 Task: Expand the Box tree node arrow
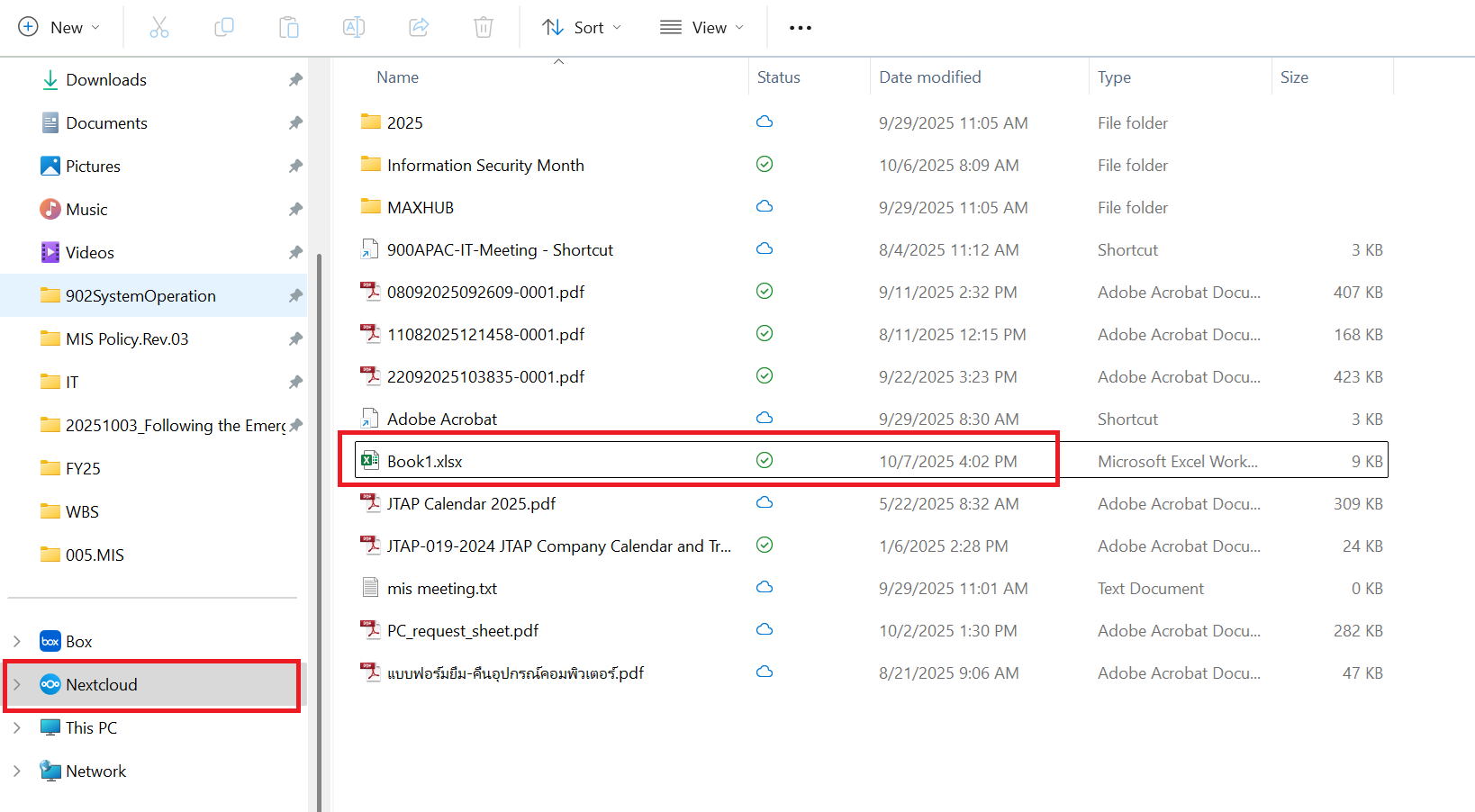[17, 642]
